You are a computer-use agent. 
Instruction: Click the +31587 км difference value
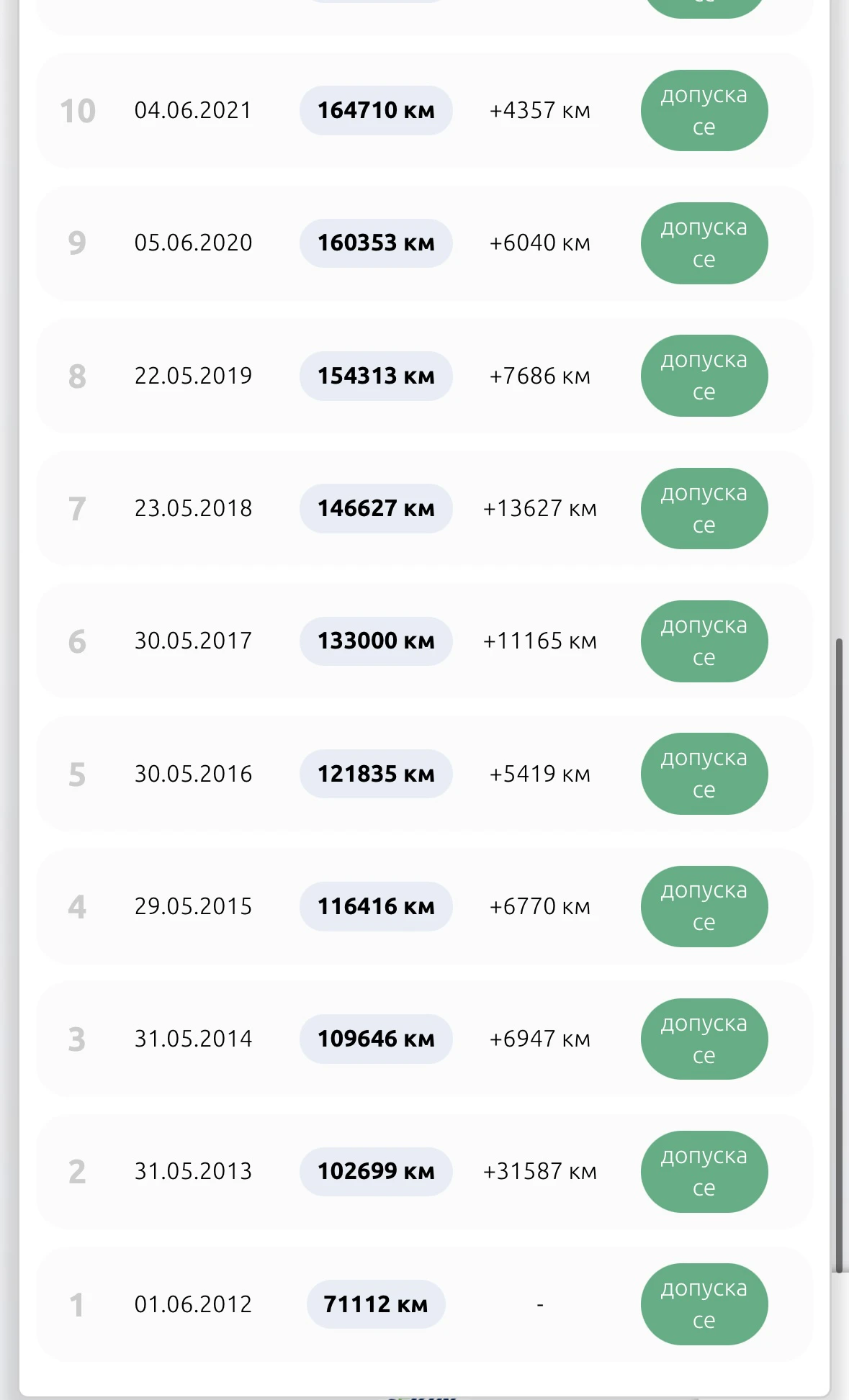pos(540,1172)
